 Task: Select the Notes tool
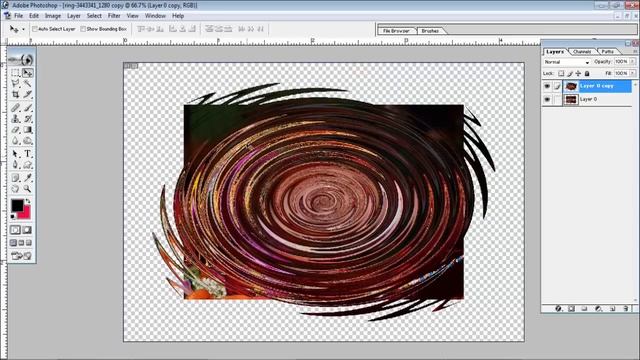[x=16, y=178]
